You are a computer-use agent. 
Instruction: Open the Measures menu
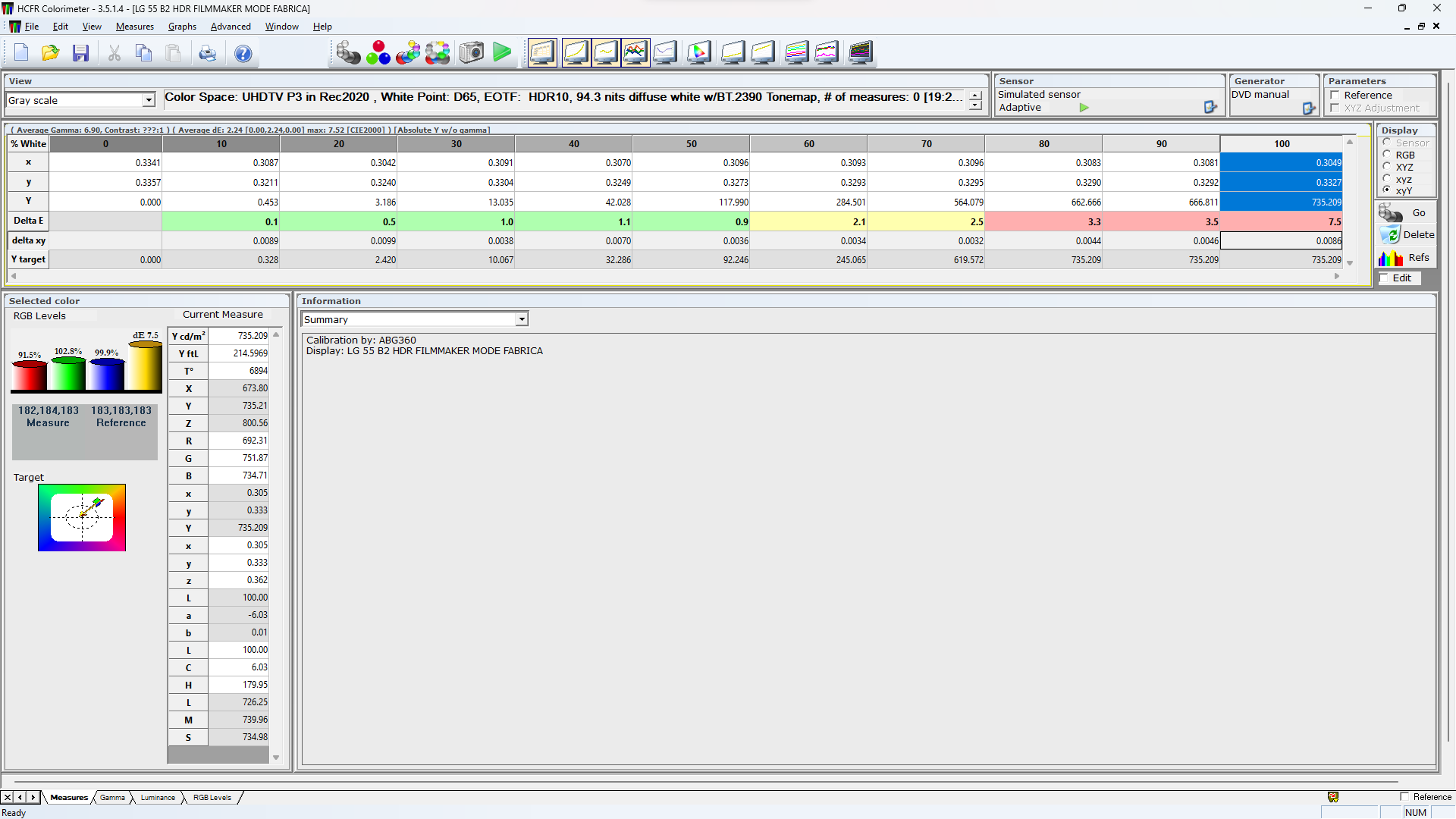[x=134, y=27]
